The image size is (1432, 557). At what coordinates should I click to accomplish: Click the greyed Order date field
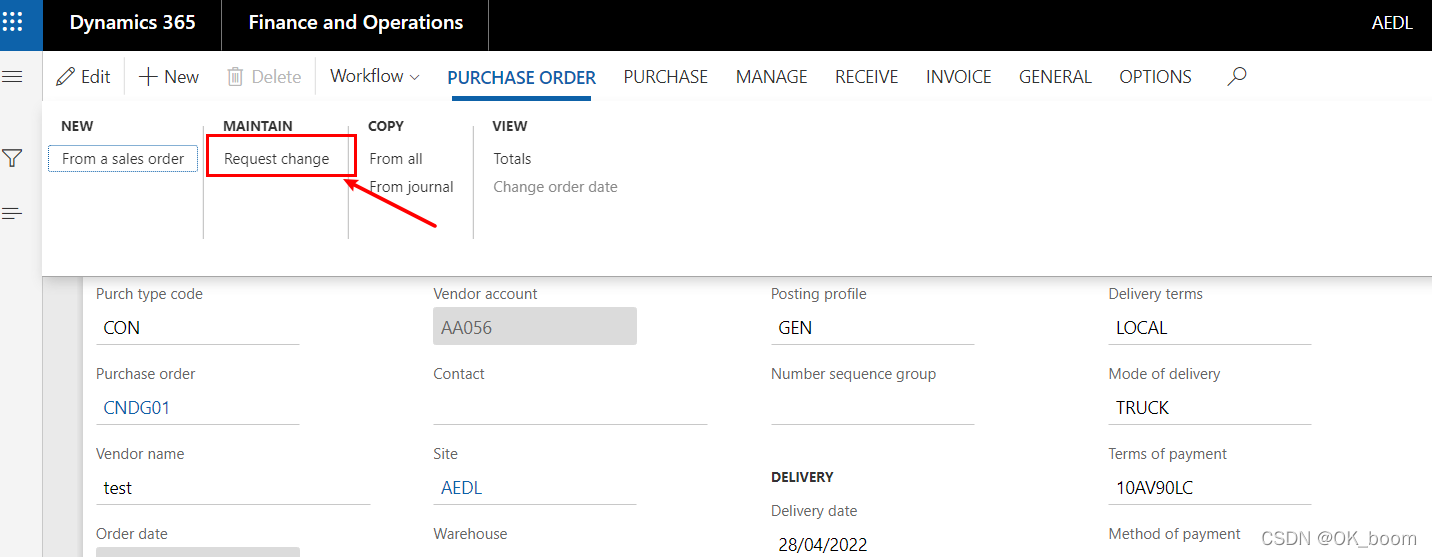[198, 552]
